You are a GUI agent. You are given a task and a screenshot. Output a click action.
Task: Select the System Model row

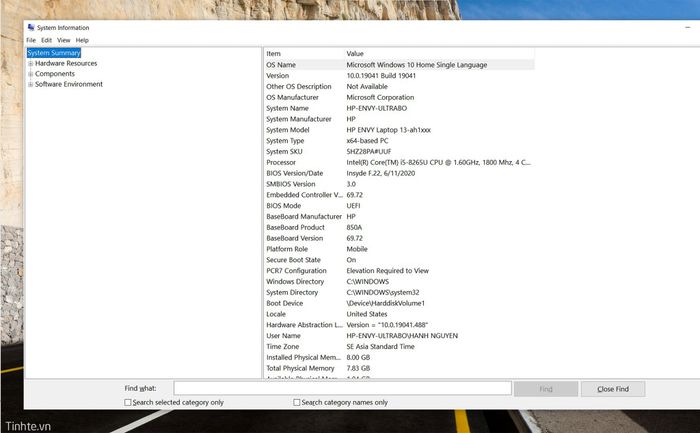[399, 130]
